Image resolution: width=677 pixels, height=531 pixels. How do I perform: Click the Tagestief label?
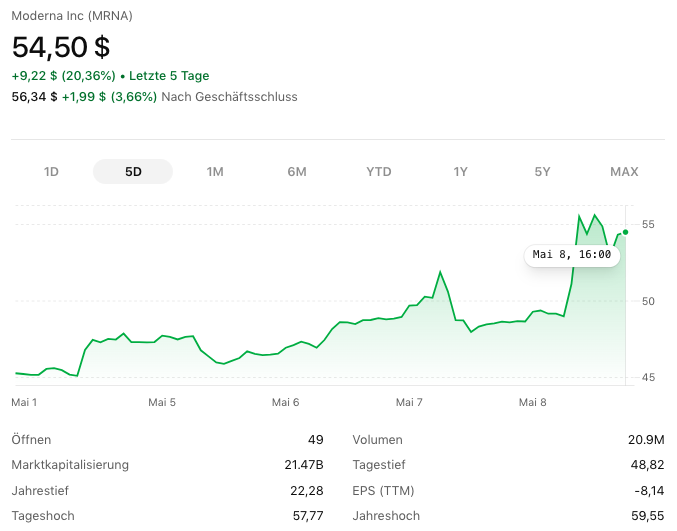[x=379, y=465]
